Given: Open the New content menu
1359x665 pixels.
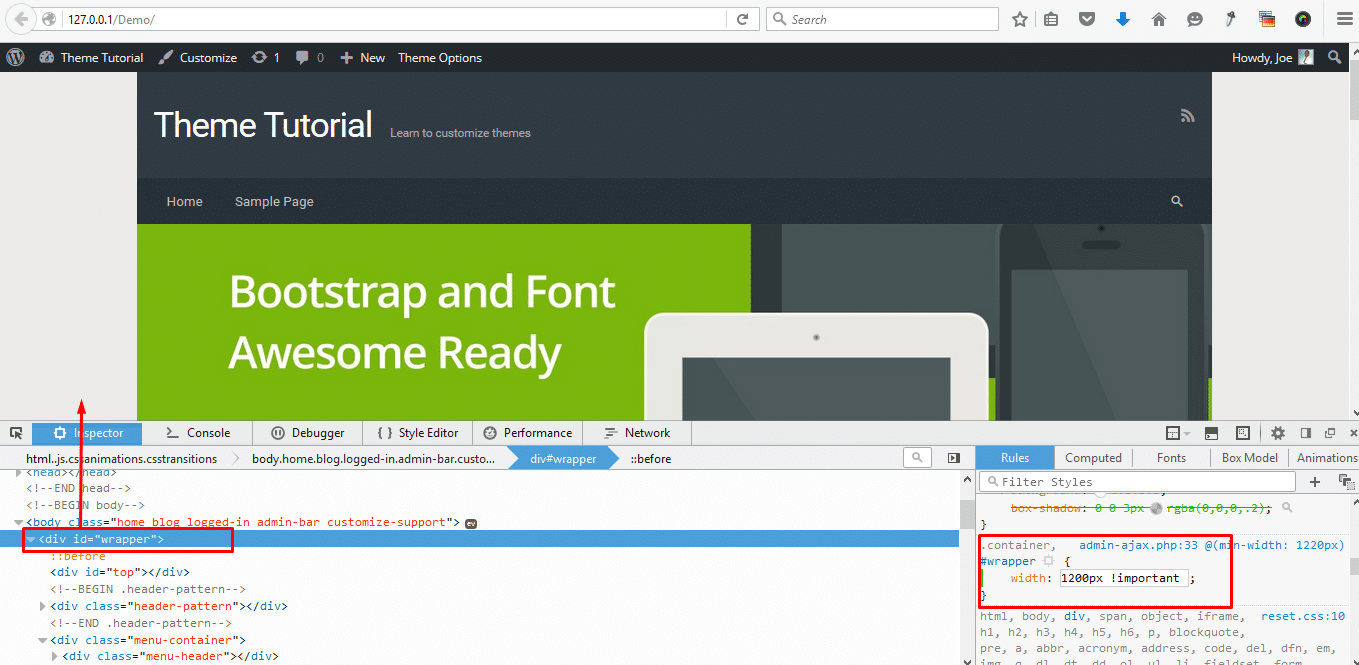Looking at the screenshot, I should [x=362, y=58].
